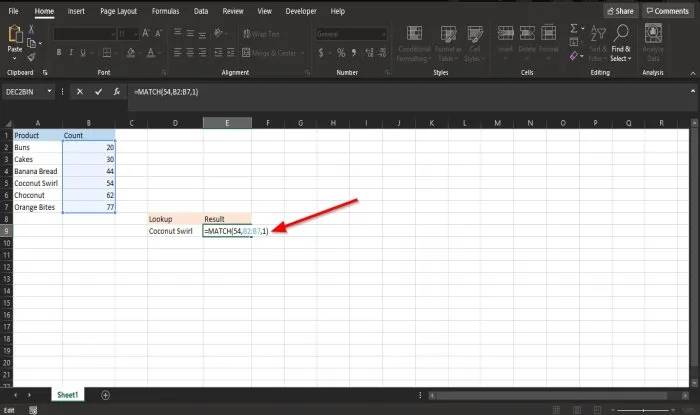Open the File menu
Image resolution: width=700 pixels, height=415 pixels.
click(x=13, y=11)
